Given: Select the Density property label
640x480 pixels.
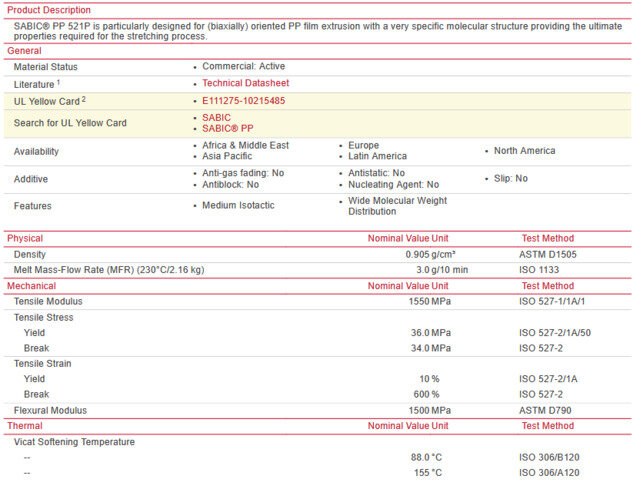Looking at the screenshot, I should pyautogui.click(x=30, y=255).
